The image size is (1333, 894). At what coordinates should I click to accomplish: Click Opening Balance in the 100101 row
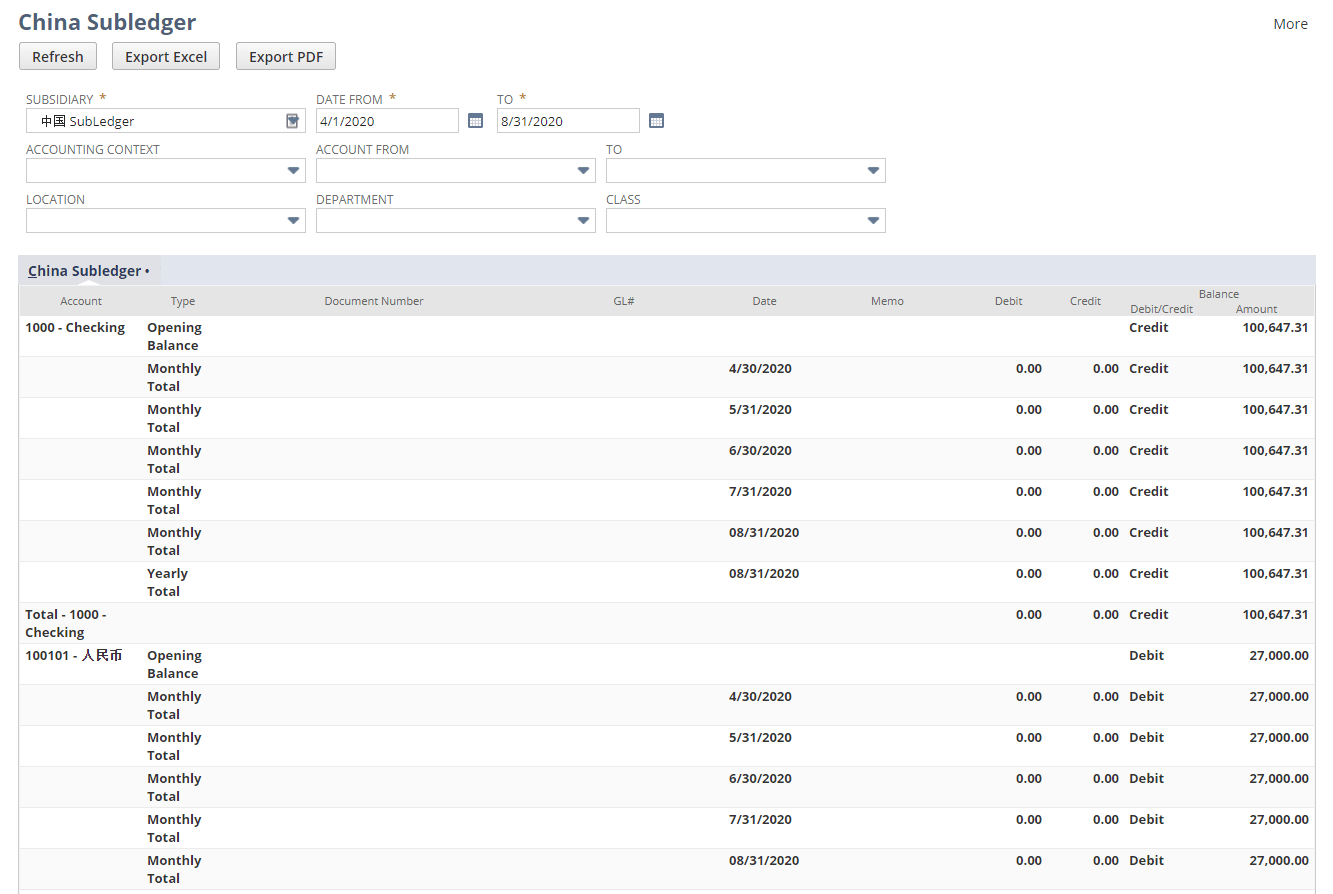174,665
